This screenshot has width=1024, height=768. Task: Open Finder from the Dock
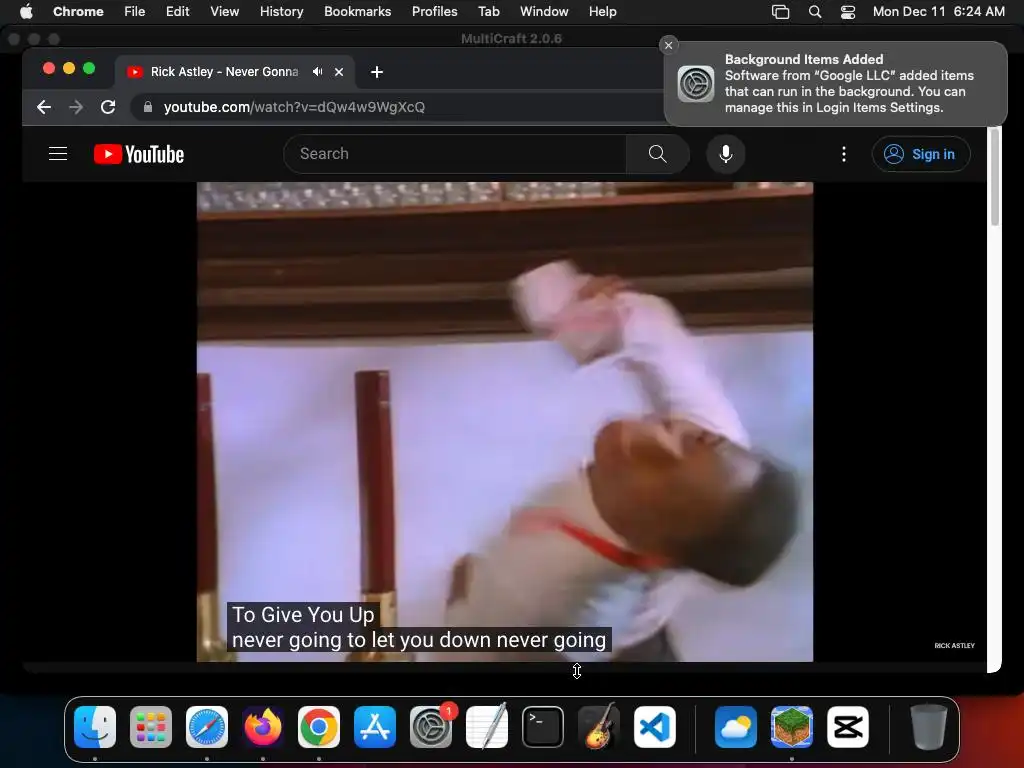[95, 727]
